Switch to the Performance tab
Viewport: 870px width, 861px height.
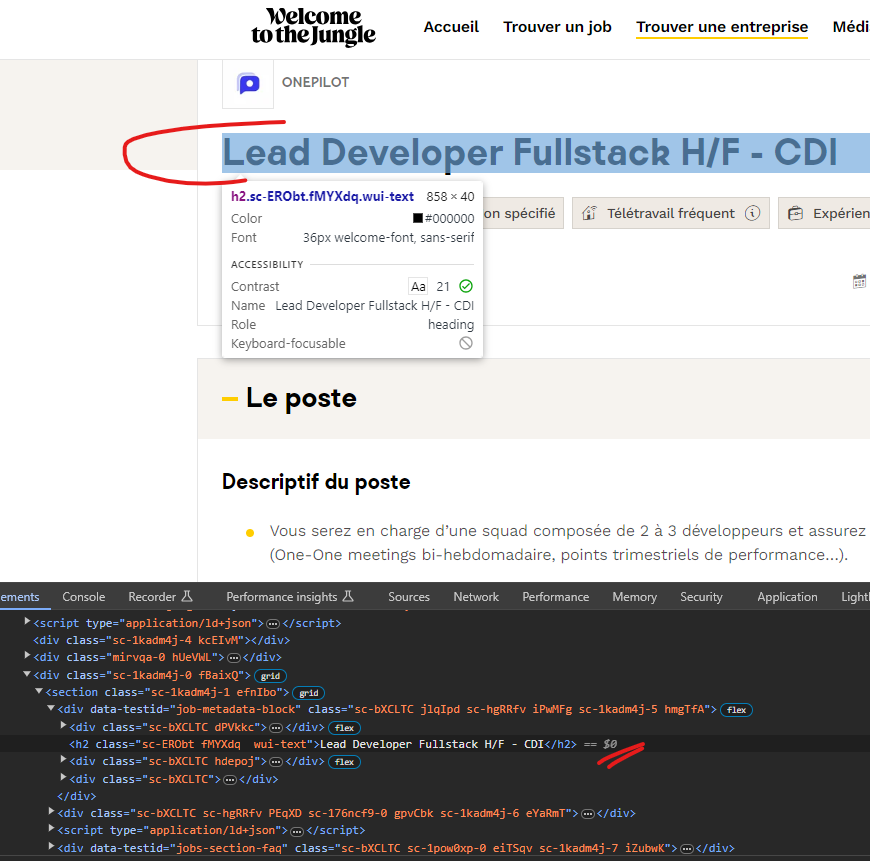coord(555,597)
